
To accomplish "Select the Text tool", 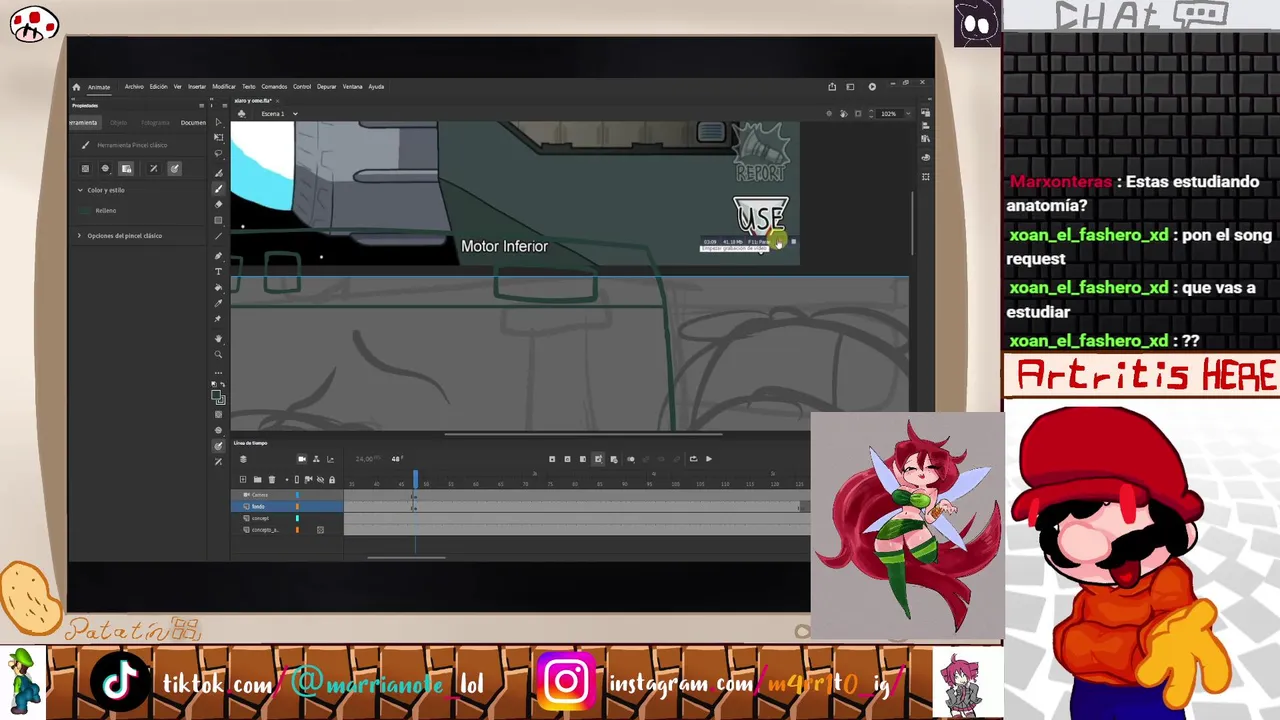I will tap(218, 272).
